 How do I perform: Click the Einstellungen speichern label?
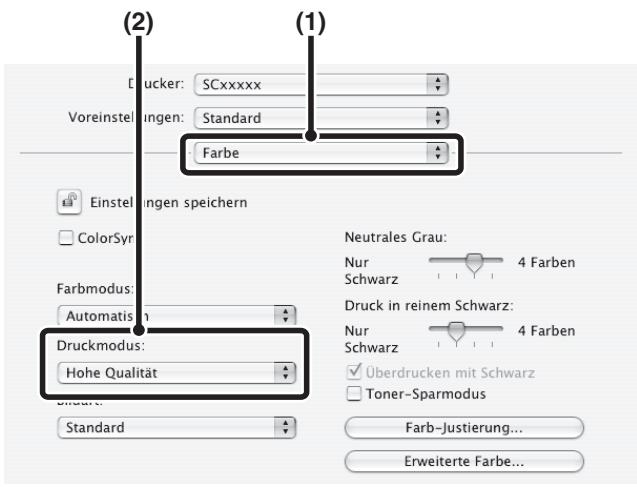(x=169, y=203)
